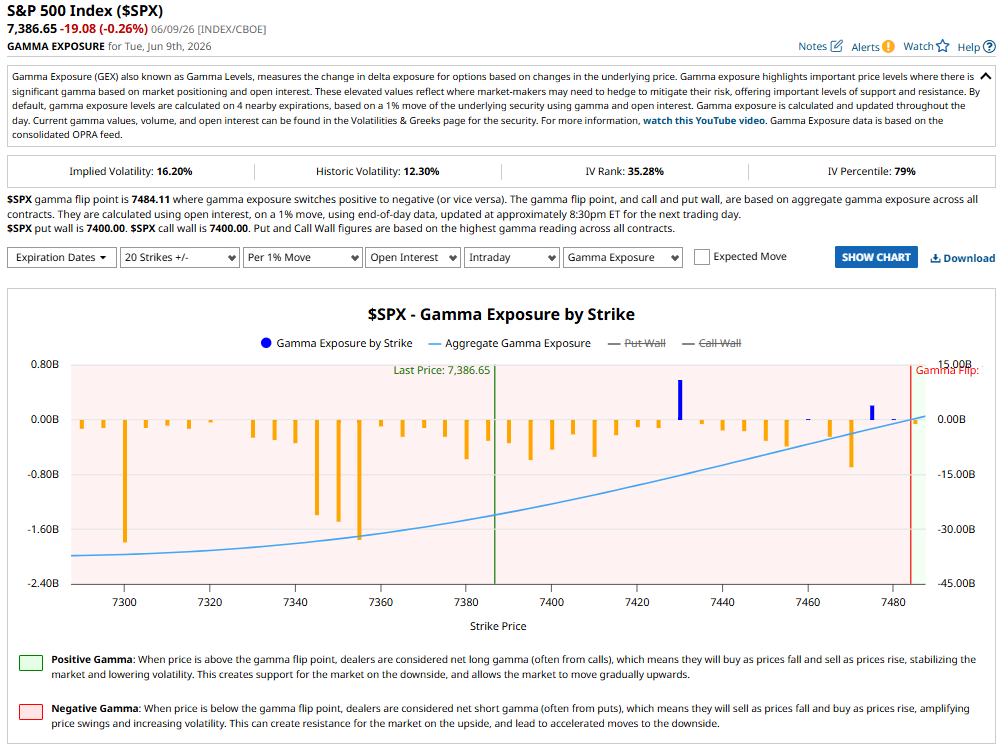Click the Download arrow icon

click(935, 258)
